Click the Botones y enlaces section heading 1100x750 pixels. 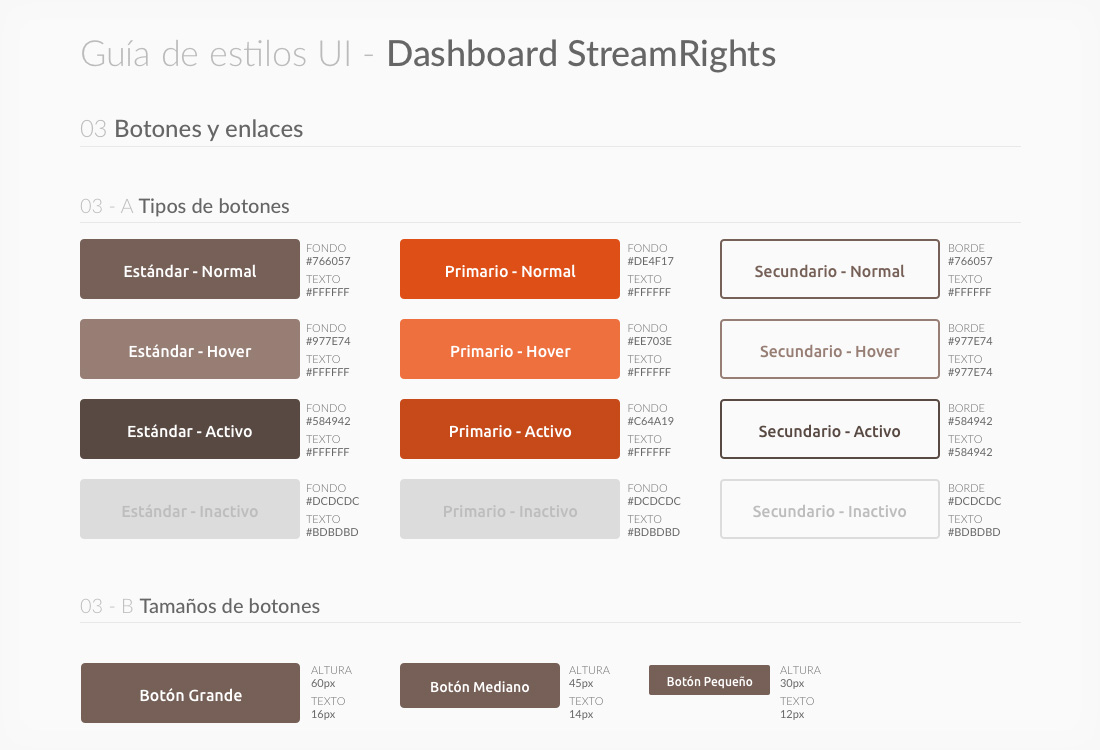coord(208,129)
